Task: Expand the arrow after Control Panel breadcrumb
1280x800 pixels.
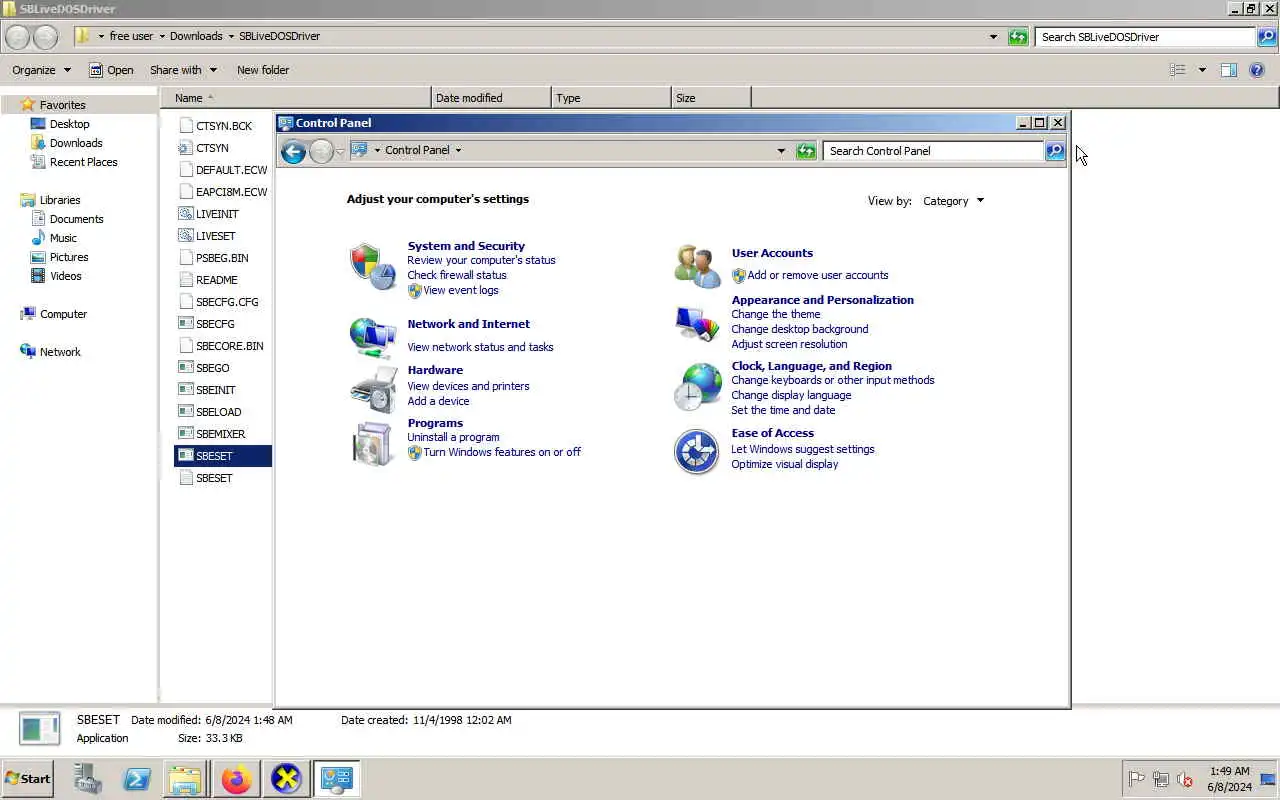Action: tap(458, 151)
